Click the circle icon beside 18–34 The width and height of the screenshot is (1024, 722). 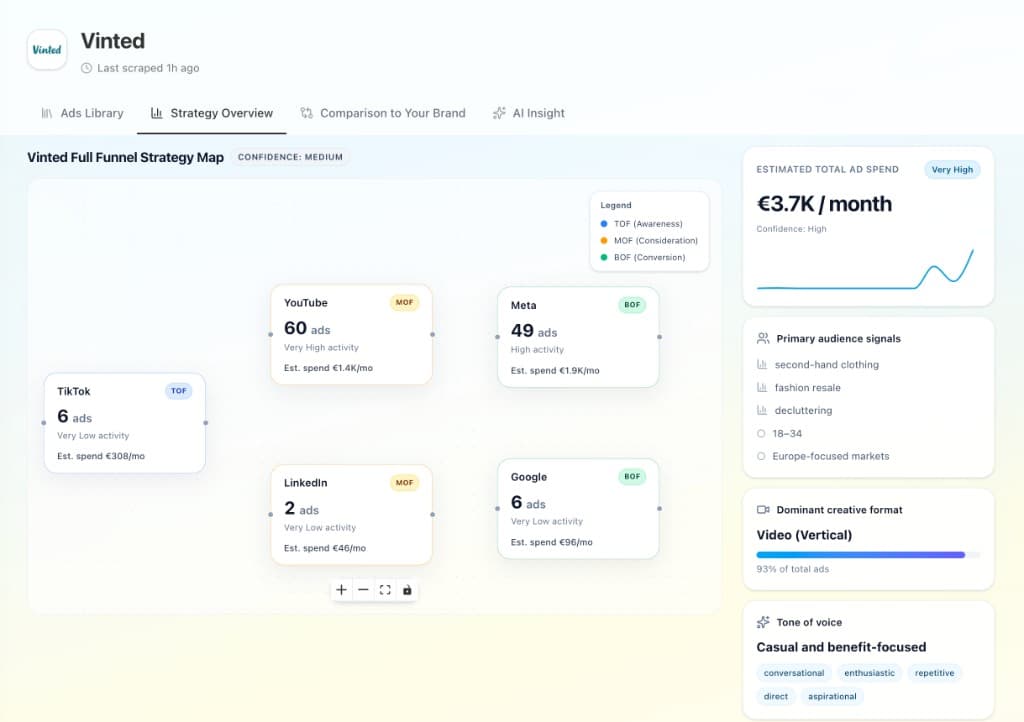click(x=761, y=433)
